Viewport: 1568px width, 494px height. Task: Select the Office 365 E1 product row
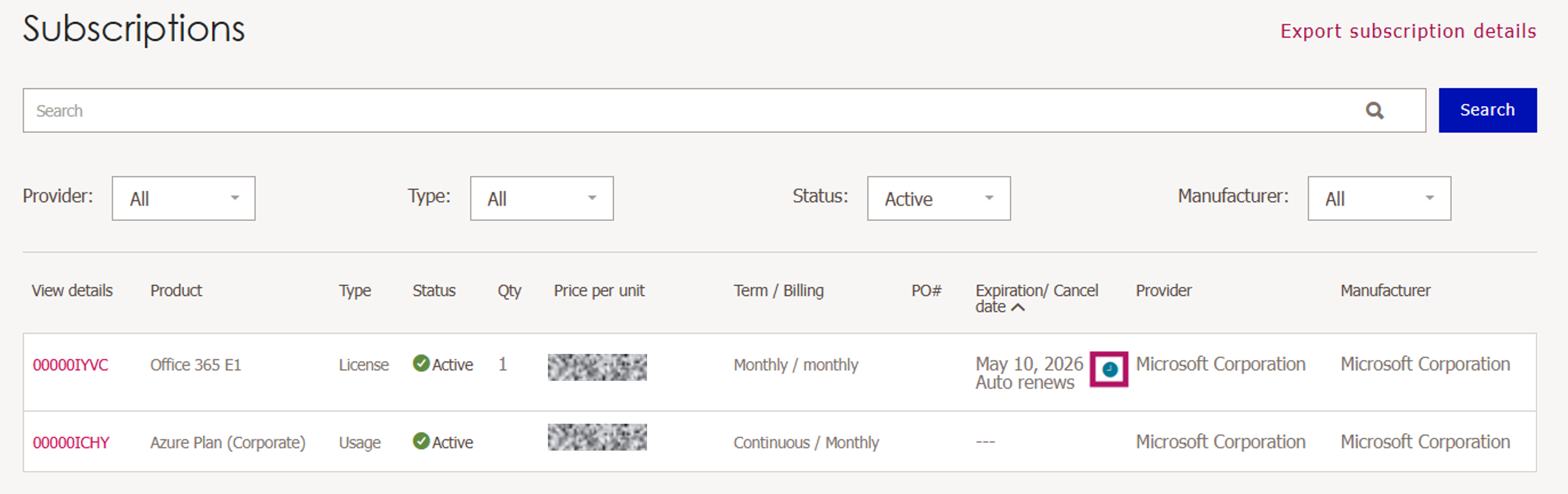[195, 365]
